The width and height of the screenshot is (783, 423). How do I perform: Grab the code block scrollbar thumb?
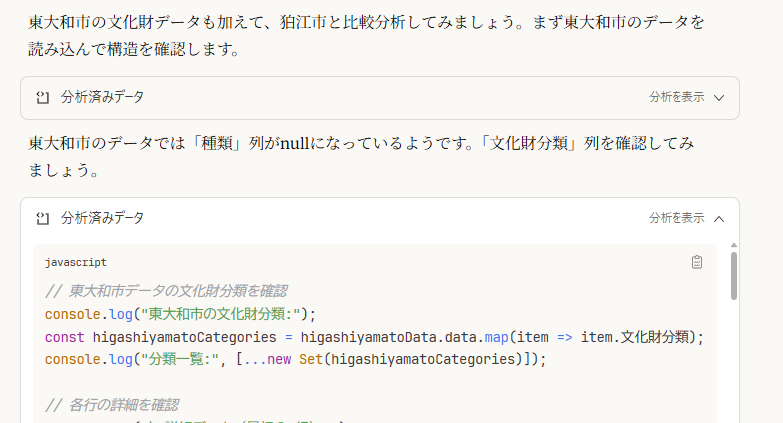[734, 276]
